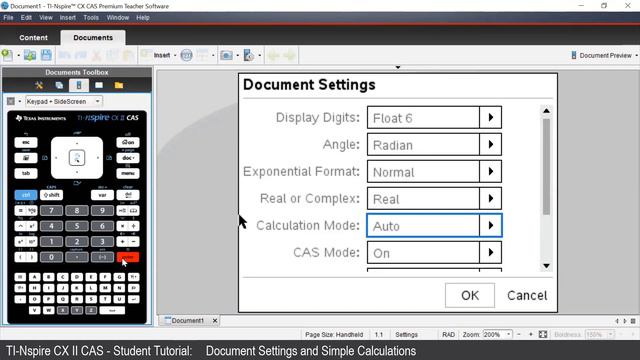Click the tab key on keypad

point(26,173)
